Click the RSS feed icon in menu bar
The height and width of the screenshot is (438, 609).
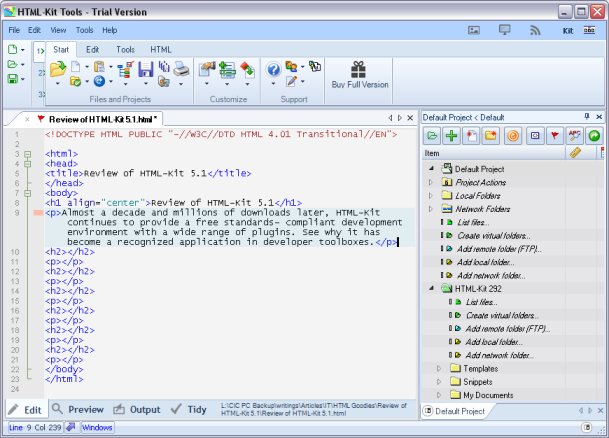(535, 30)
